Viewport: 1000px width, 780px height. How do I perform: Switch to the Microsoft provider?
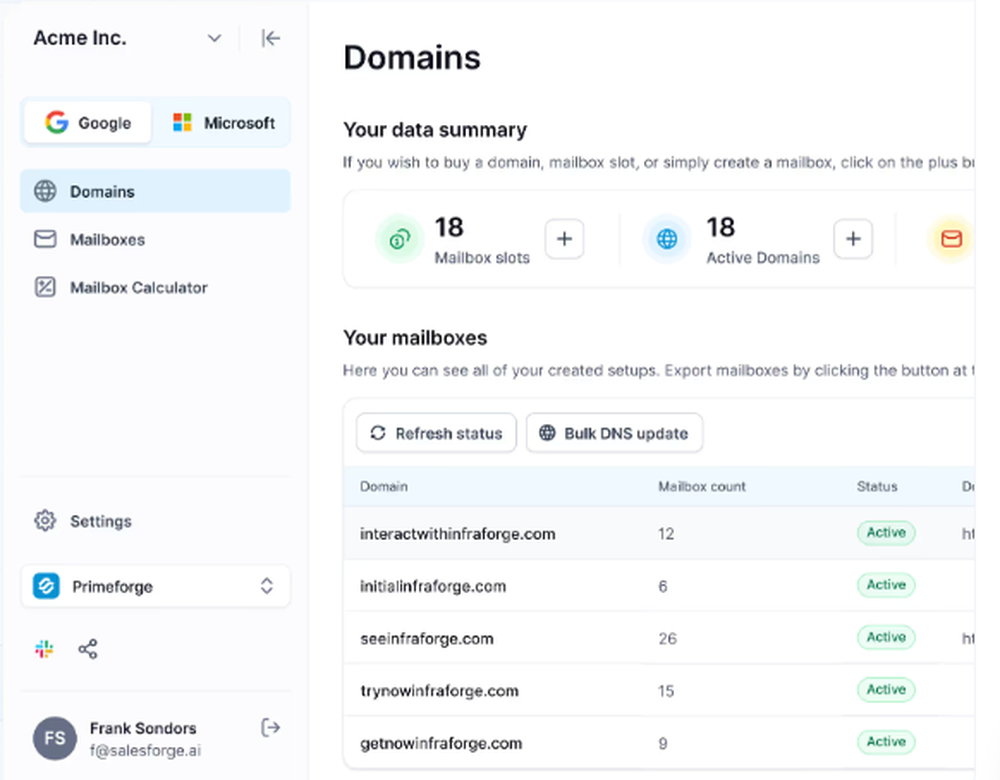pos(223,123)
